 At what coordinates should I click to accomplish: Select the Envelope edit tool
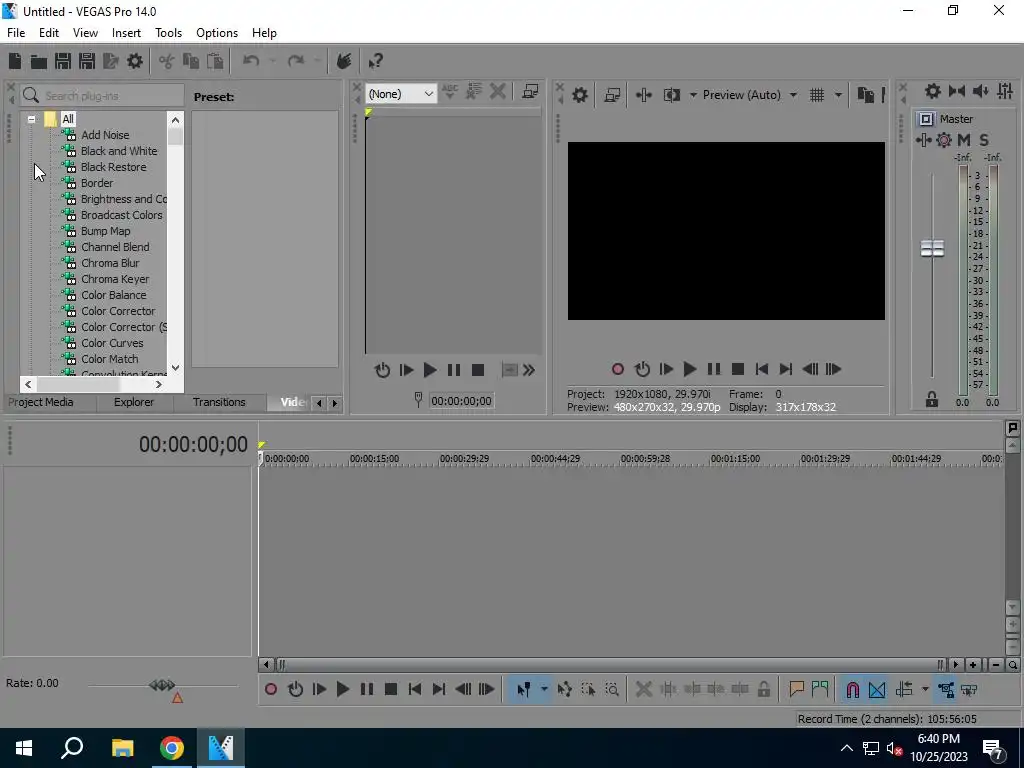pos(564,690)
